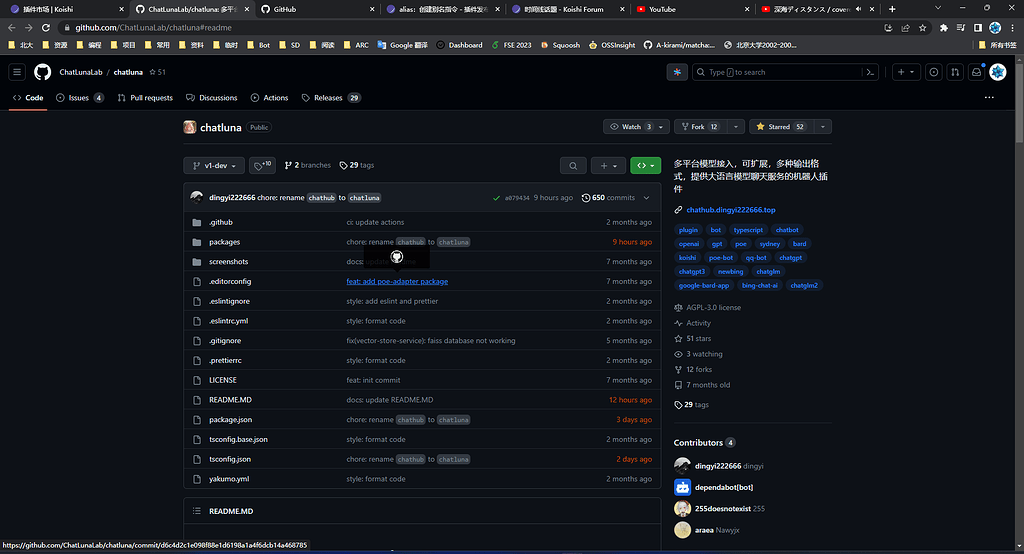Open the OSSInsight bookmark
This screenshot has height=554, width=1024.
click(x=613, y=45)
